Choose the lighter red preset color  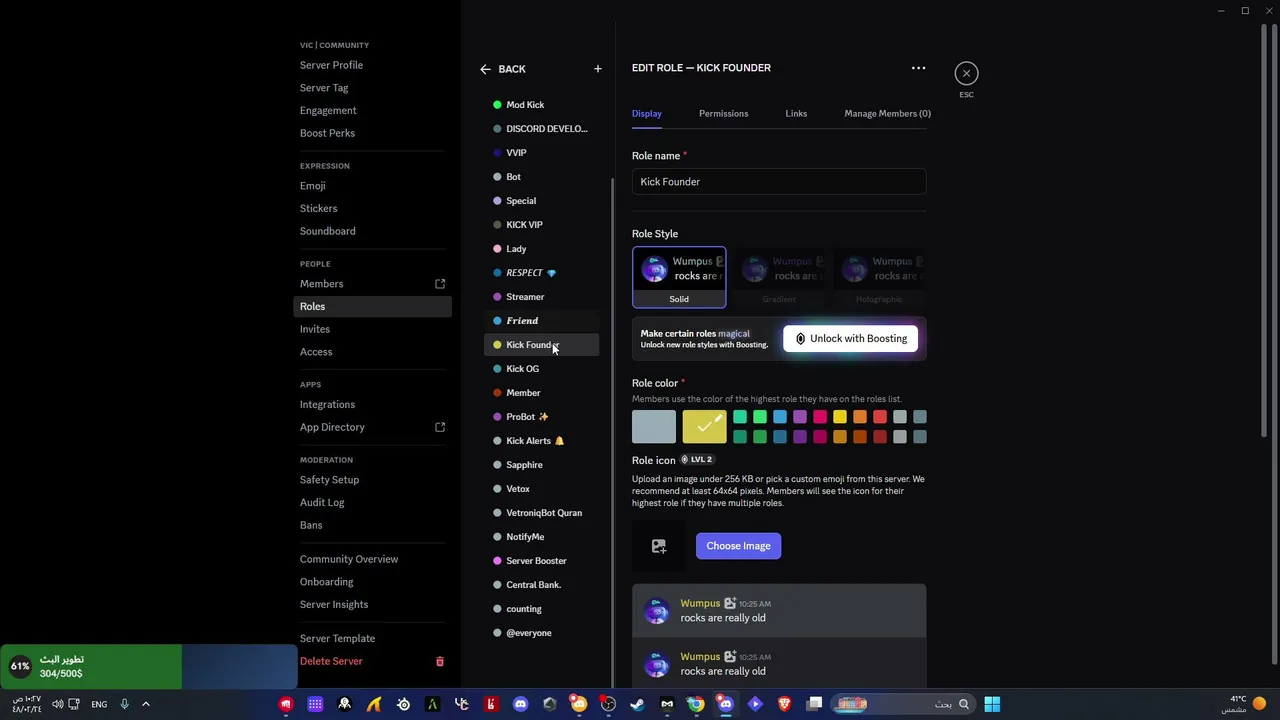click(880, 417)
